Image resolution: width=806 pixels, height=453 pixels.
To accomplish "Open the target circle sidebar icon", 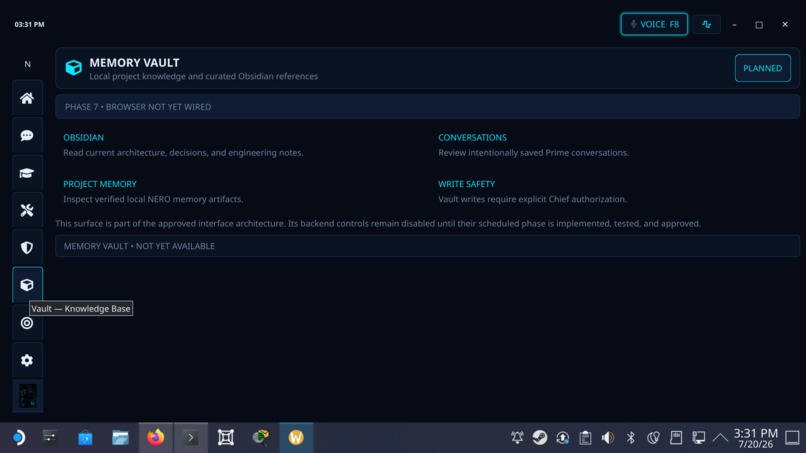I will pyautogui.click(x=27, y=323).
